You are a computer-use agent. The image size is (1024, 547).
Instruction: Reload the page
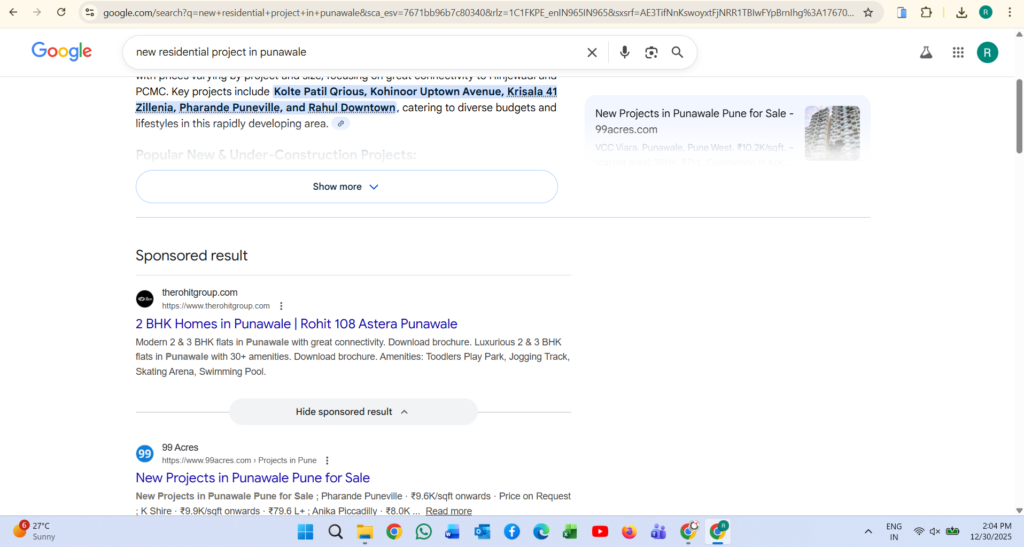click(x=61, y=13)
